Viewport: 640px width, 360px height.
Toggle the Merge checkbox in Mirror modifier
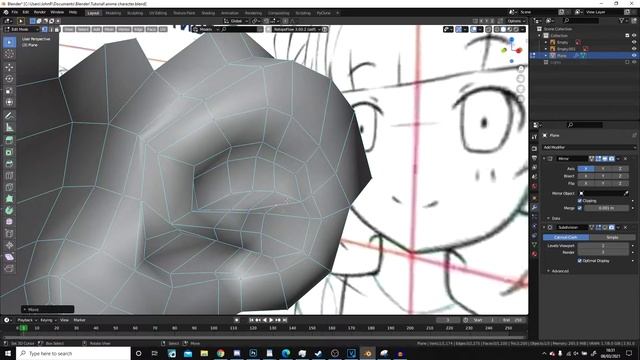tap(580, 208)
